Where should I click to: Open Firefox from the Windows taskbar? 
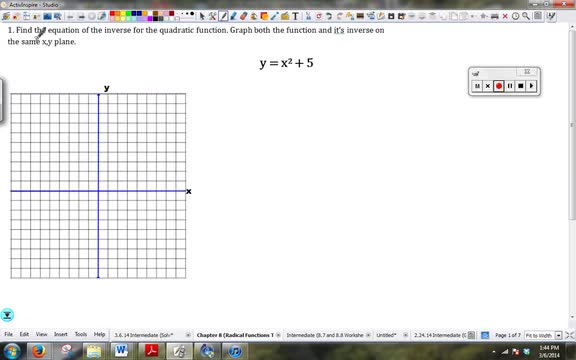click(x=39, y=351)
